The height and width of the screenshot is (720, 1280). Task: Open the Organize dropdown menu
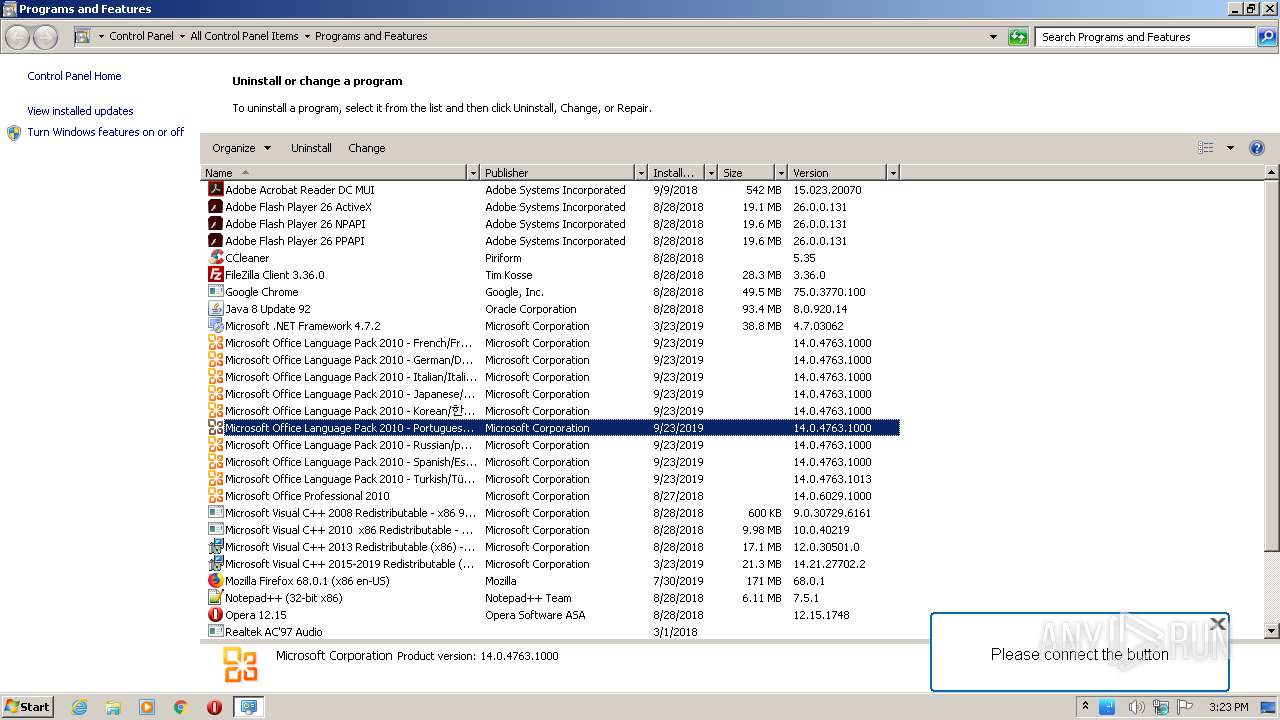(241, 148)
